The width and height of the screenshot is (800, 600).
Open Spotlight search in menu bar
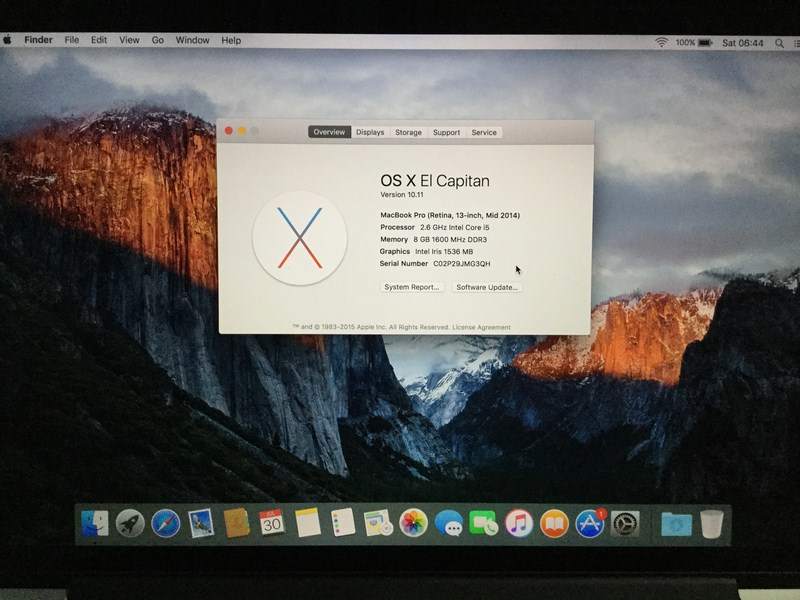779,43
